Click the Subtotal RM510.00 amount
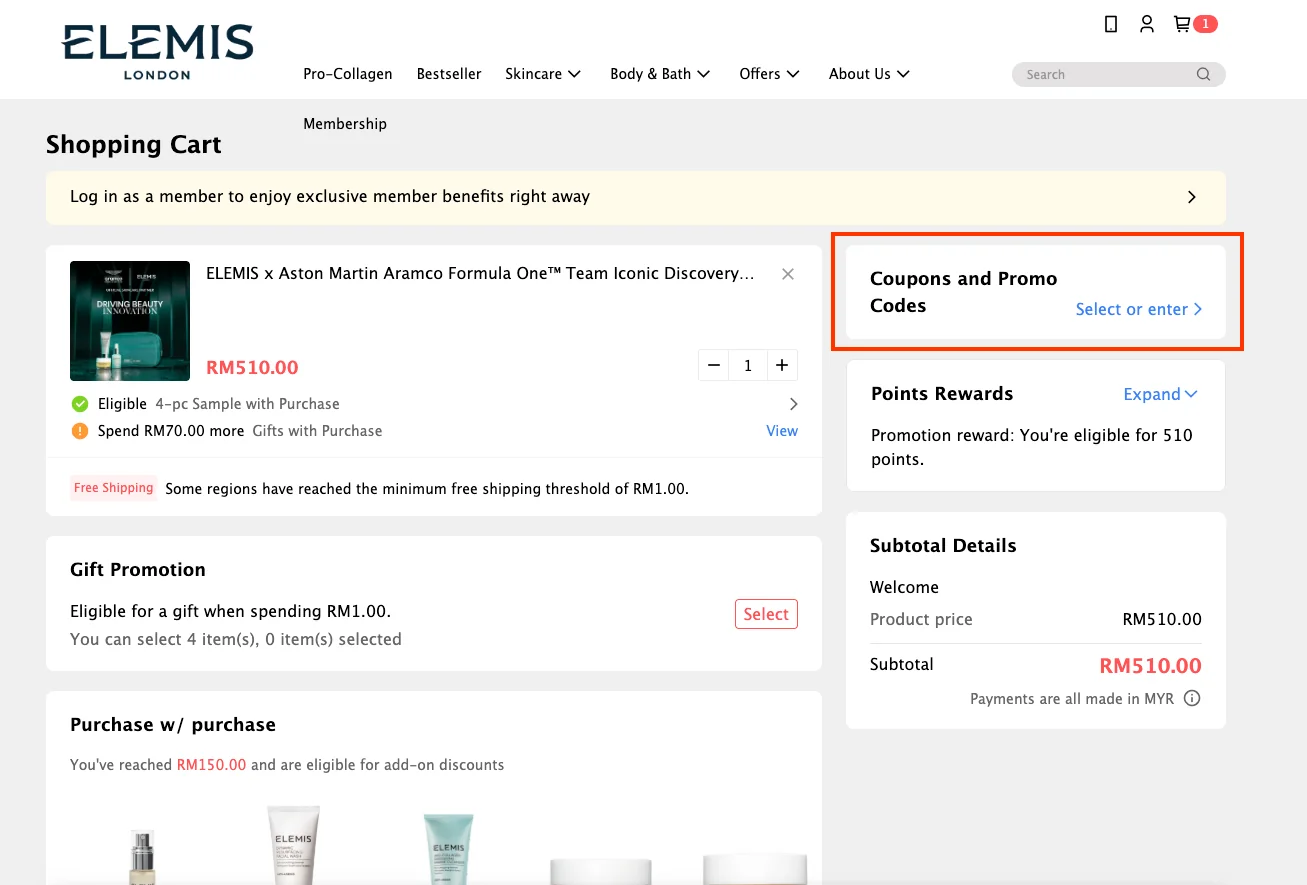1307x885 pixels. coord(1150,666)
